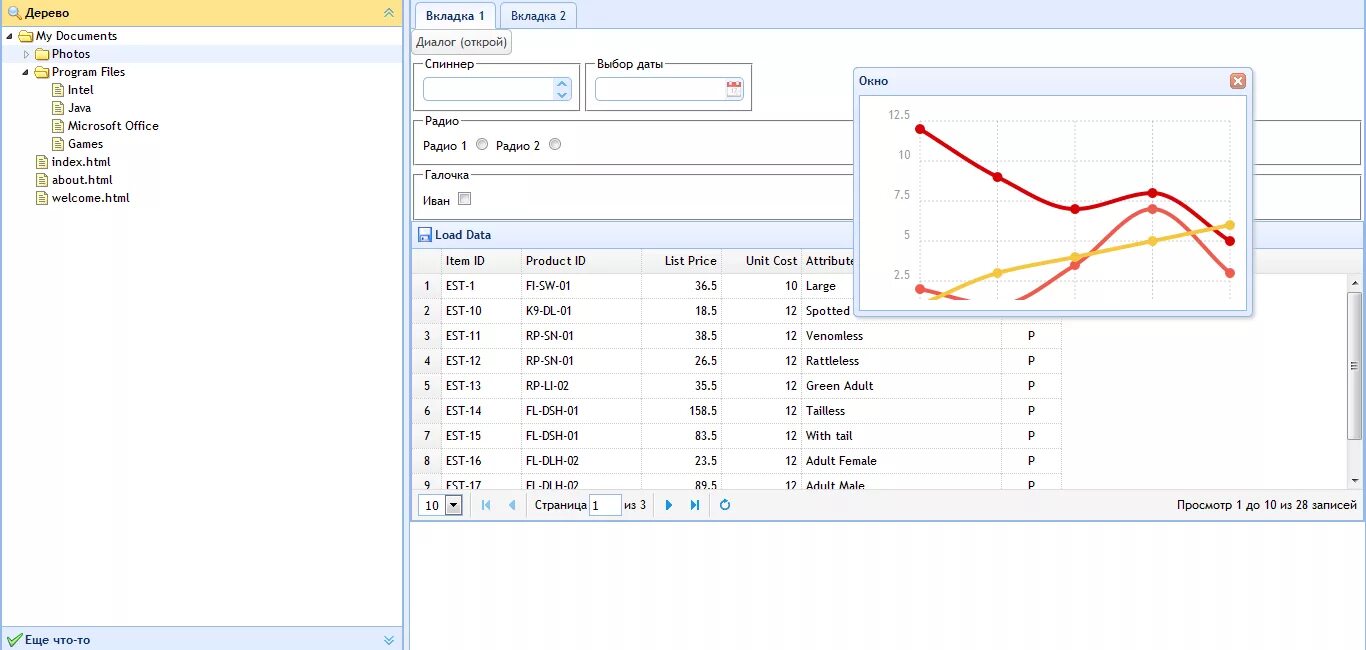Go to the next page icon
The width and height of the screenshot is (1366, 650).
coord(669,505)
